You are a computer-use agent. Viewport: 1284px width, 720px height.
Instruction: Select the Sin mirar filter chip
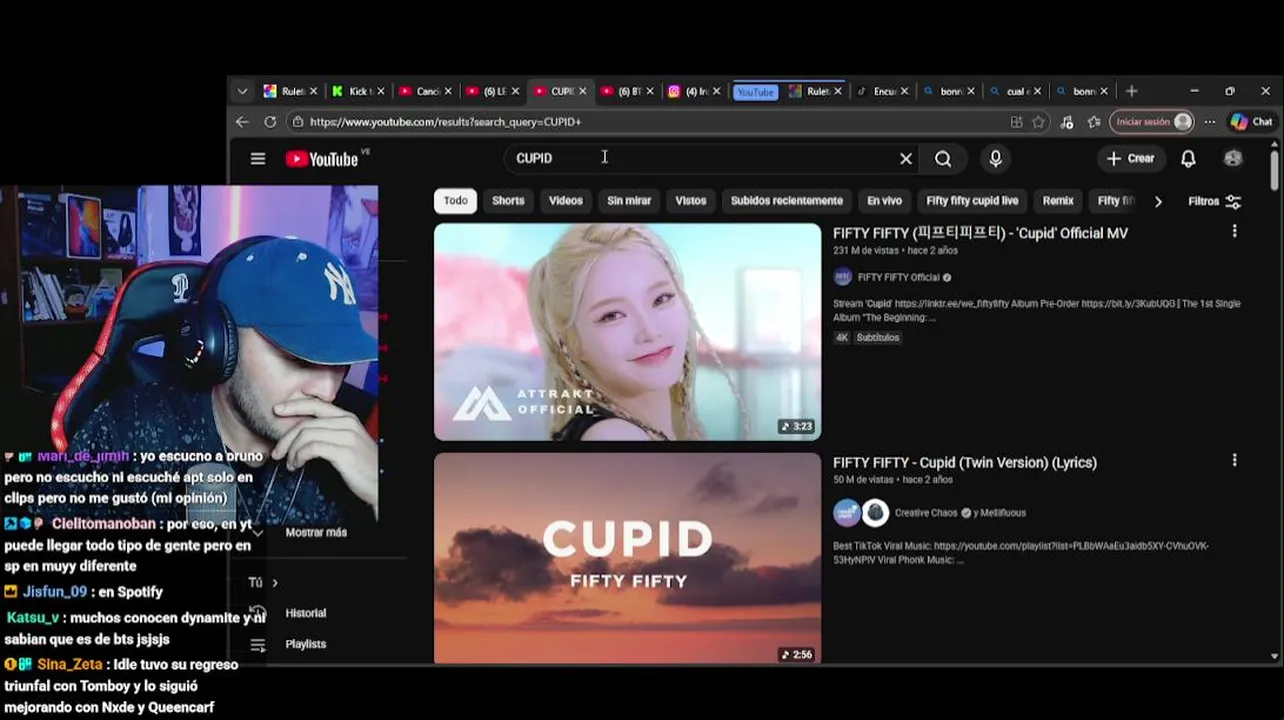[x=629, y=201]
